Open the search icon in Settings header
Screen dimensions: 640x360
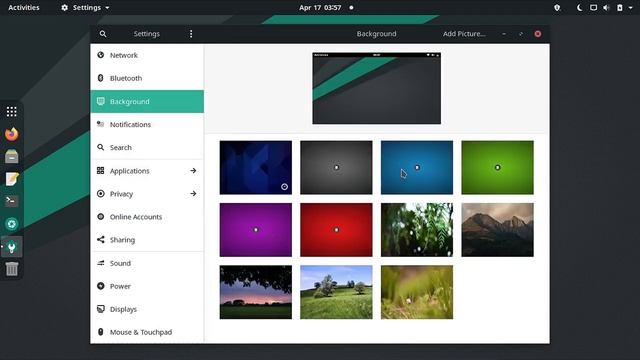103,34
